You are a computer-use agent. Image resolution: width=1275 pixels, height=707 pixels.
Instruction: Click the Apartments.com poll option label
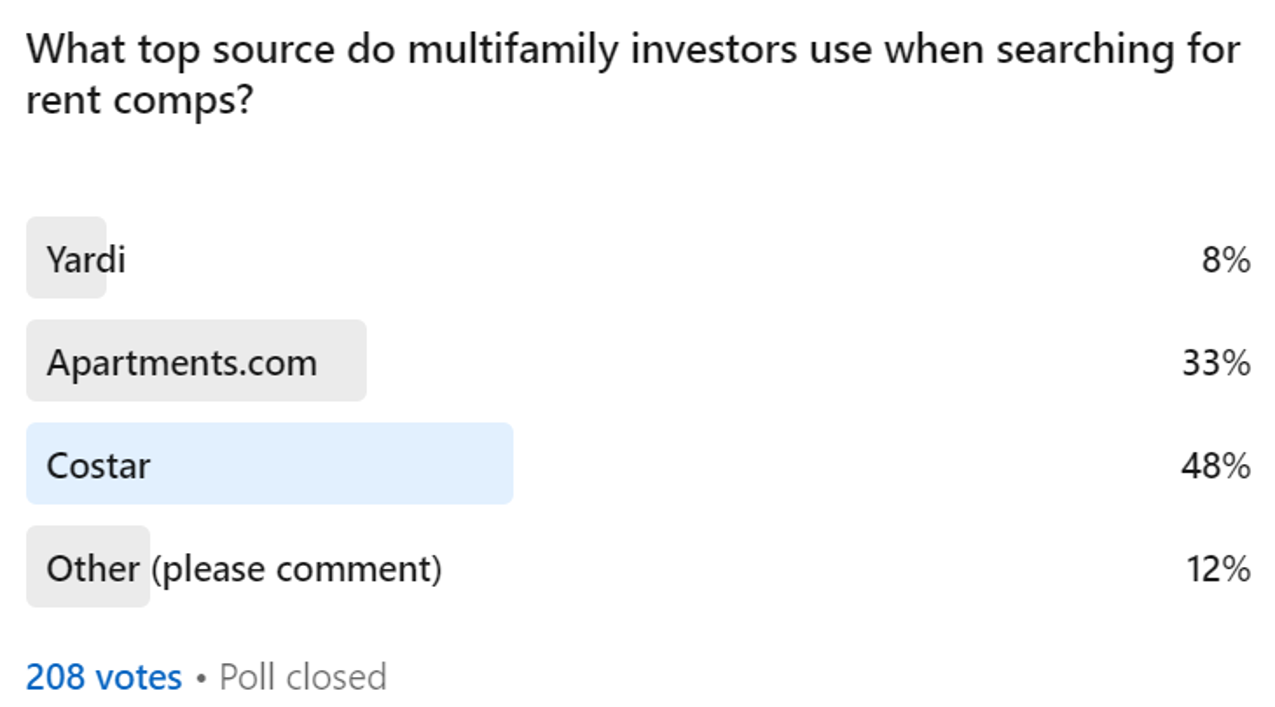182,362
